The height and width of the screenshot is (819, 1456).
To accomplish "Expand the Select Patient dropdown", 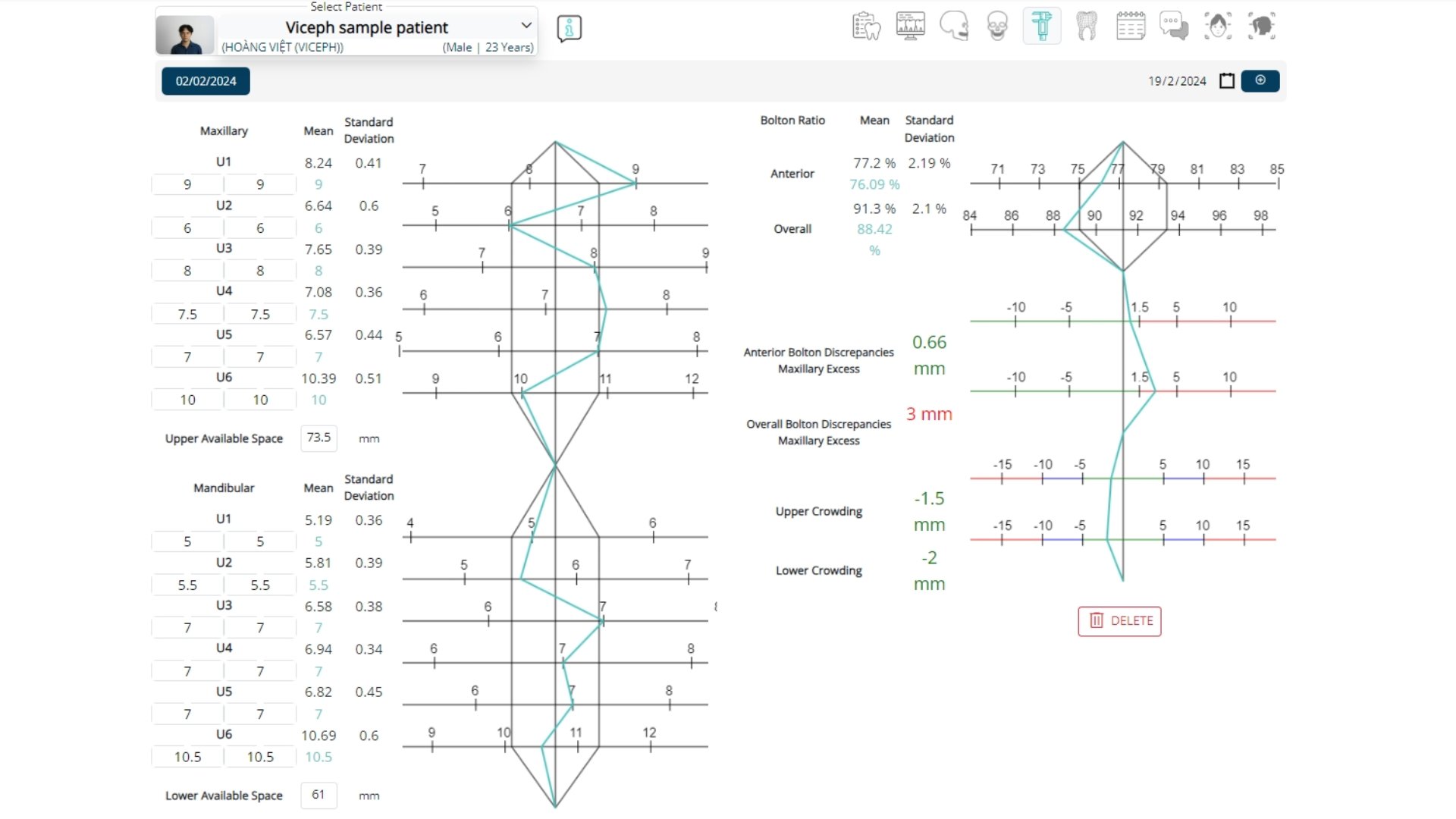I will 526,26.
